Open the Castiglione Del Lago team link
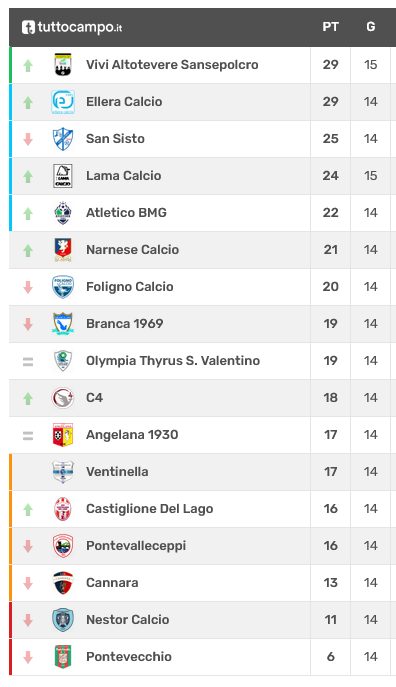The width and height of the screenshot is (396, 687). click(x=149, y=509)
